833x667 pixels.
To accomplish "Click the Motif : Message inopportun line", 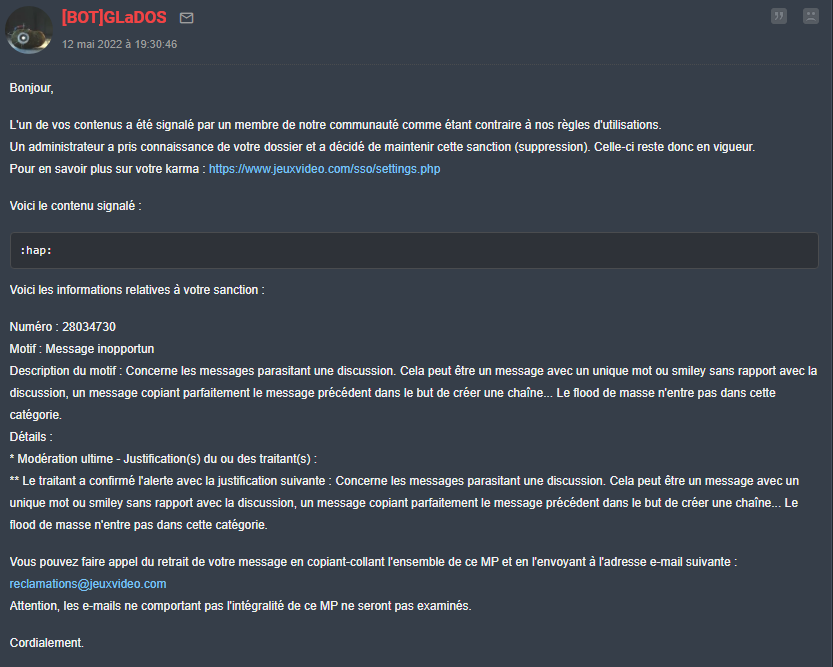I will [82, 349].
